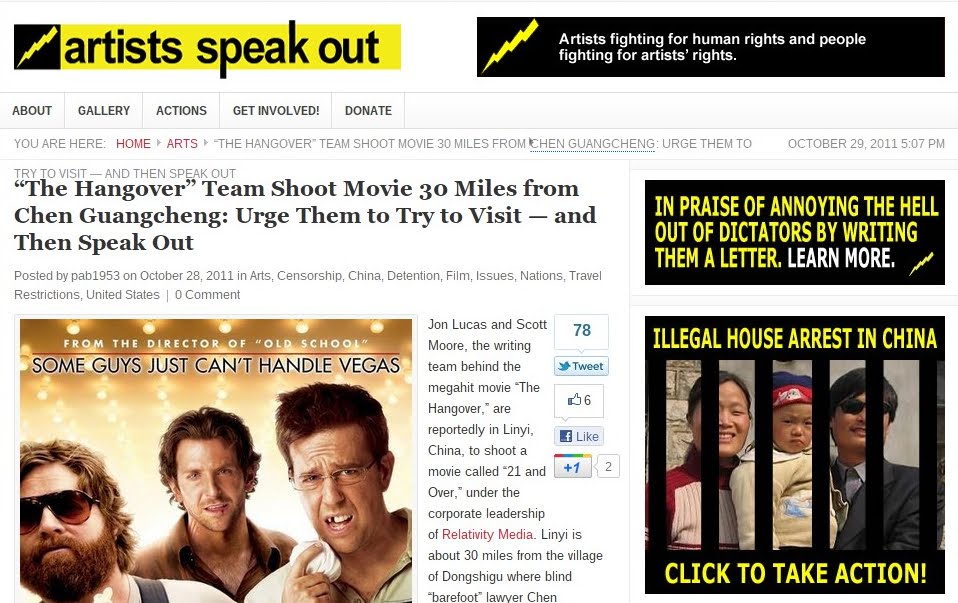Screen dimensions: 958x603
Task: Open the United States category link
Action: coord(123,294)
